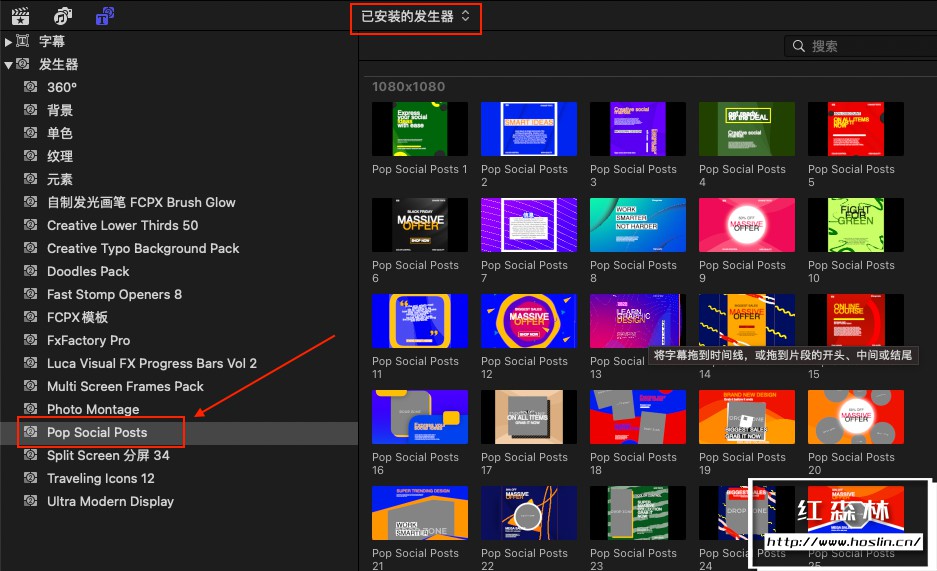This screenshot has height=571, width=937.
Task: Click icon beside Creative Typo Background Pack
Action: click(x=30, y=248)
